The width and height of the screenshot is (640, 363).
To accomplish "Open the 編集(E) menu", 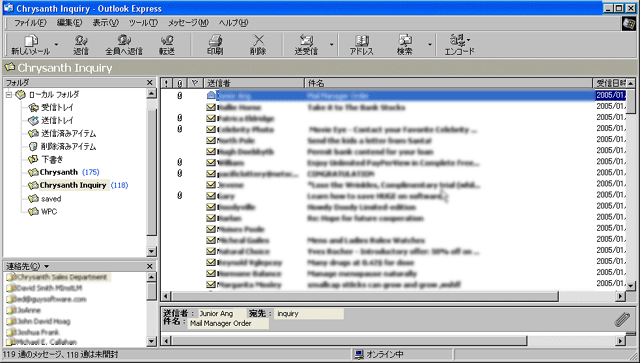I will pyautogui.click(x=69, y=23).
